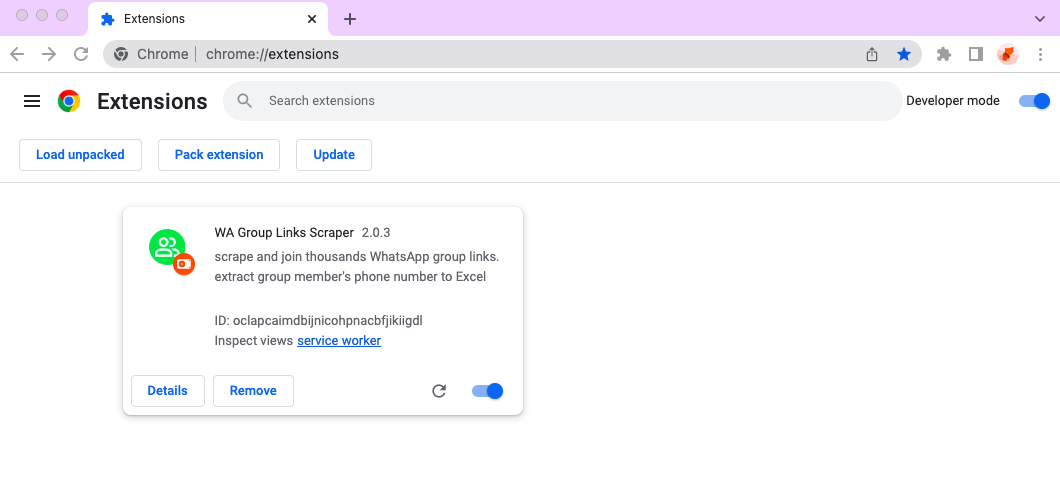Remove the WA Group Links Scraper extension
1060x490 pixels.
[254, 391]
